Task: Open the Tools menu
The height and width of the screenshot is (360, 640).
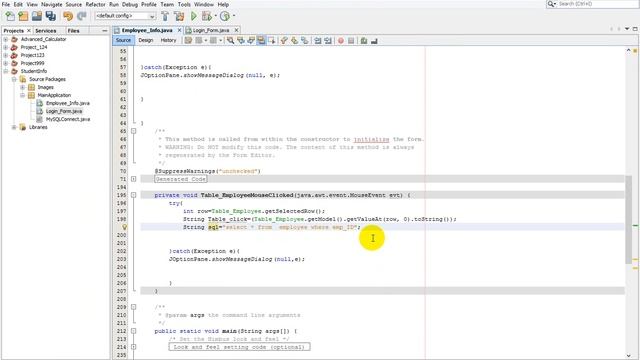Action: click(x=184, y=4)
